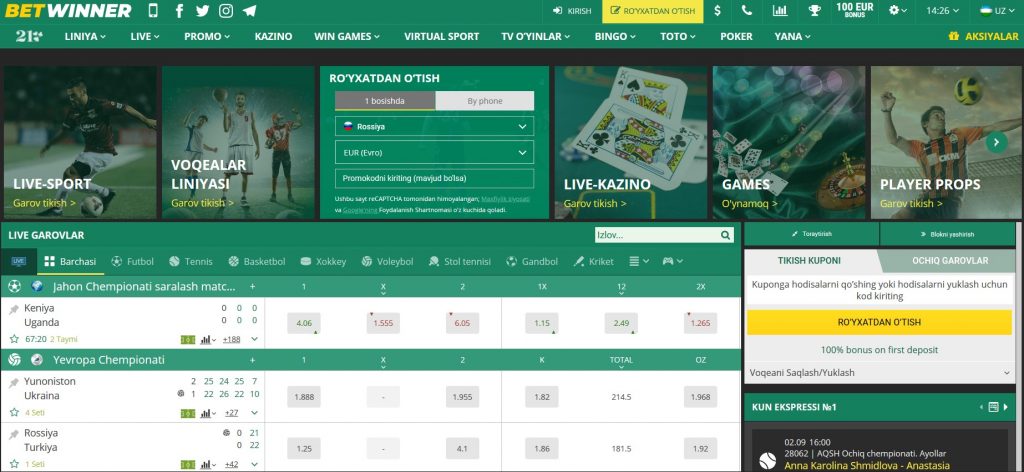The height and width of the screenshot is (472, 1024).
Task: Expand Jahon Chempionati plus button
Action: [x=253, y=287]
